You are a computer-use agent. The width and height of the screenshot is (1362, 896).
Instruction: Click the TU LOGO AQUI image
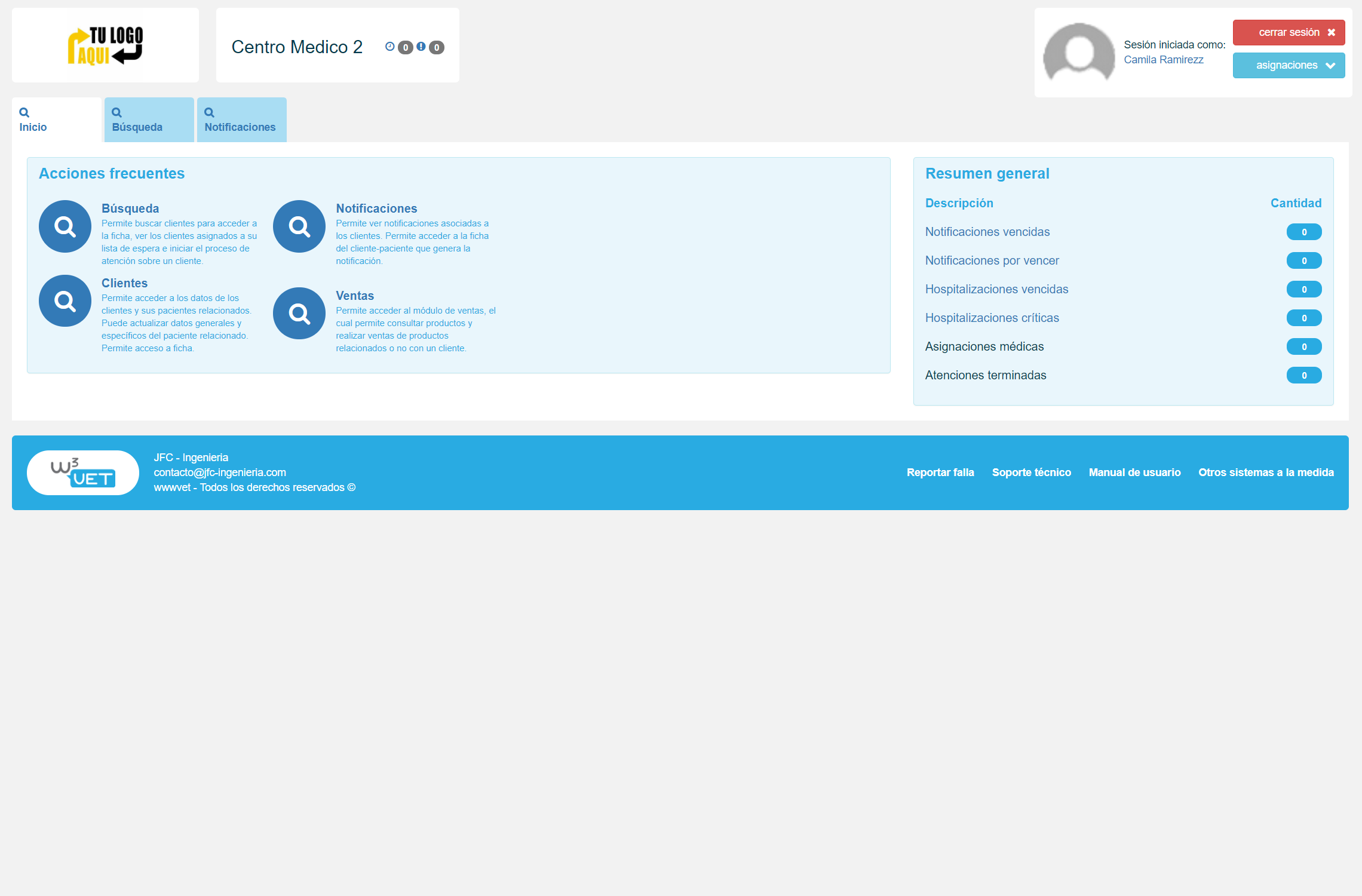105,45
